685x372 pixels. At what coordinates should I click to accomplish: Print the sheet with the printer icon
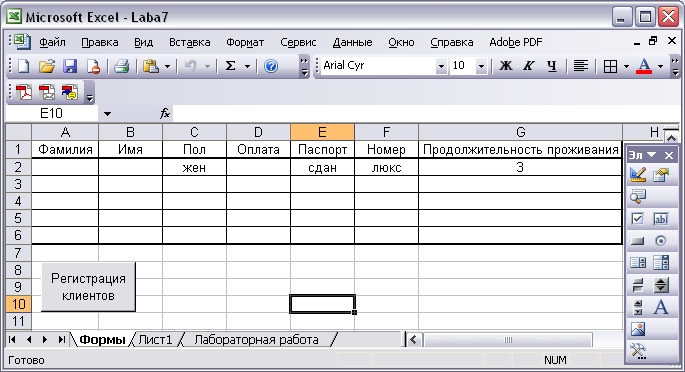tap(121, 66)
